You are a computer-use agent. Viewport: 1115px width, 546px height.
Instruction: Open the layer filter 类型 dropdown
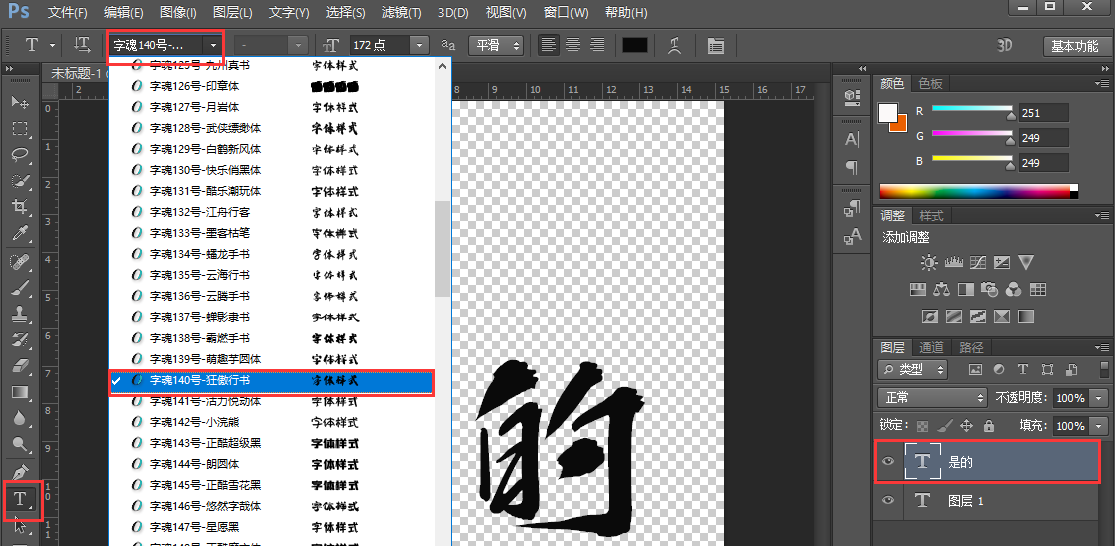coord(912,369)
